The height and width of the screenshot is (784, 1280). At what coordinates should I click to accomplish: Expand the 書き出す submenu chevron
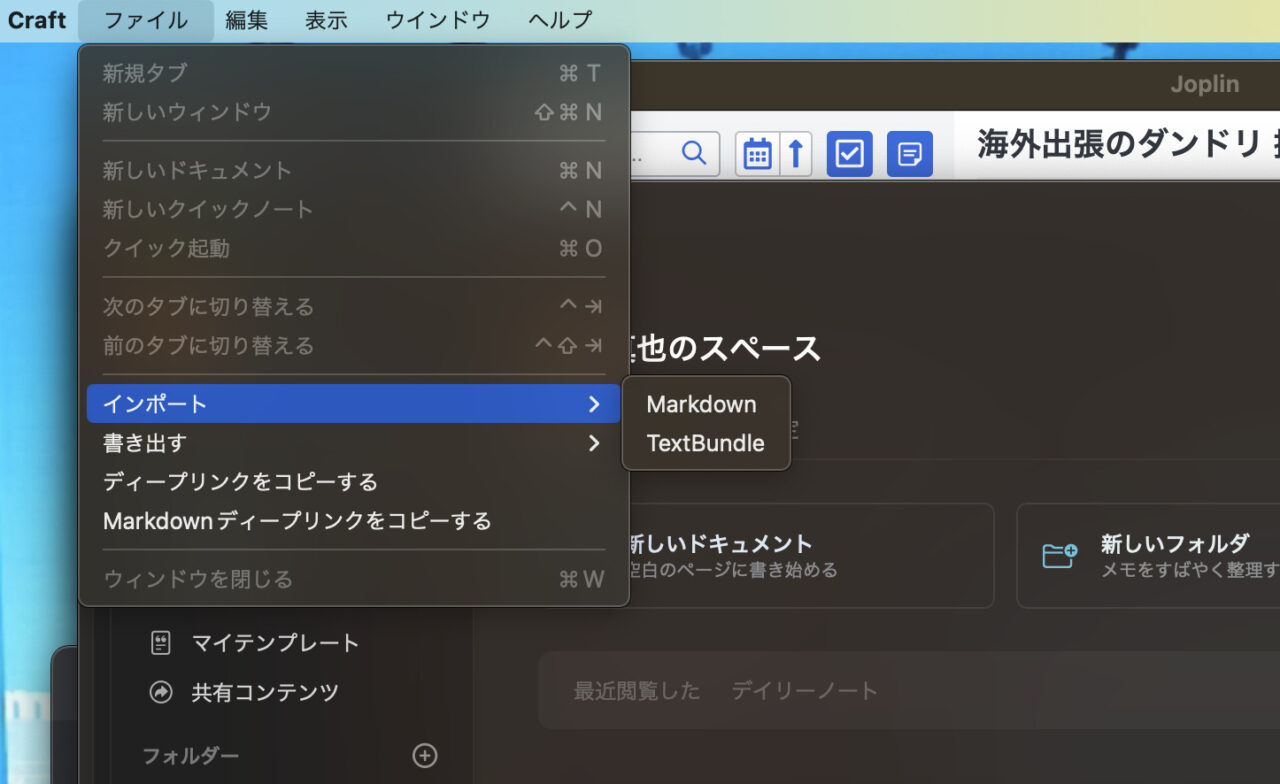point(594,443)
